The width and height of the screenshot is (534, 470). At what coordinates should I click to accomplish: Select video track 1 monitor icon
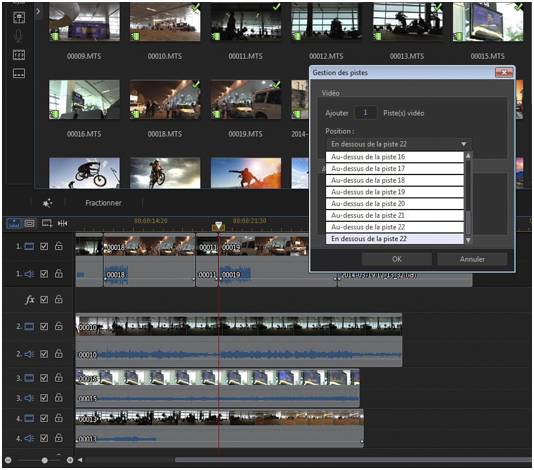pos(29,246)
